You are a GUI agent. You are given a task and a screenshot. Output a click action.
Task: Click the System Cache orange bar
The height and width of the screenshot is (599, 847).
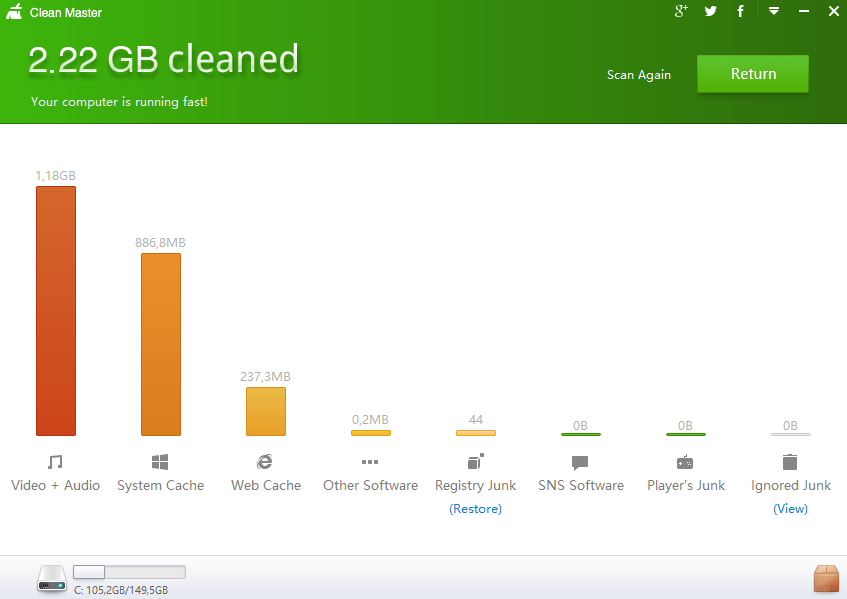(161, 344)
